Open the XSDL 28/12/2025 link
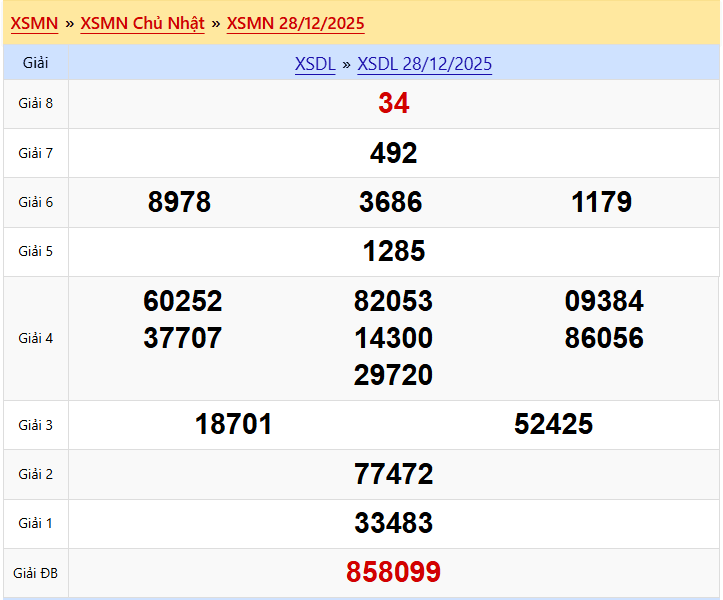 point(424,64)
